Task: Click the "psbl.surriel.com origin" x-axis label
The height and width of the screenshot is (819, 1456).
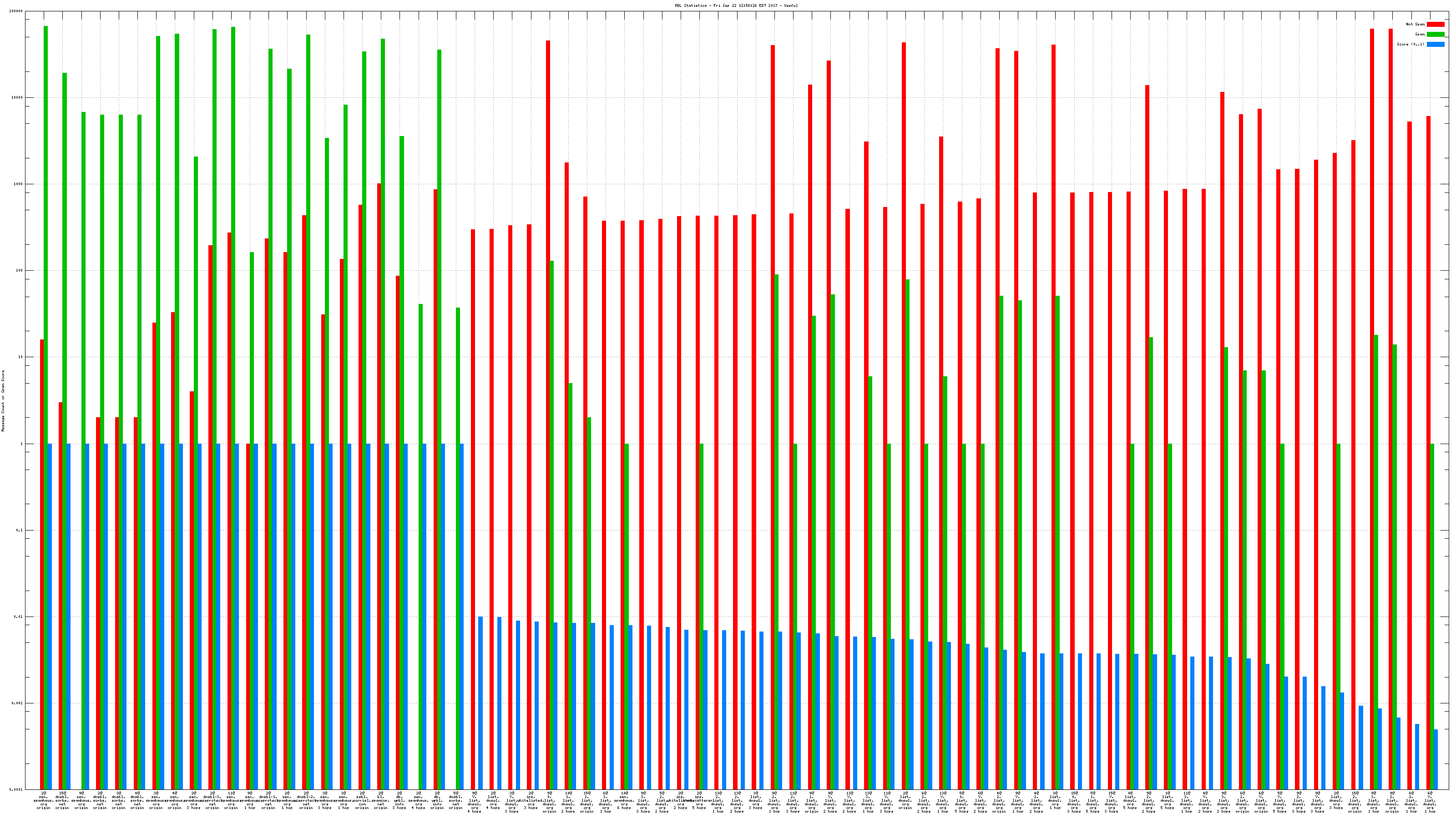Action: (x=362, y=800)
